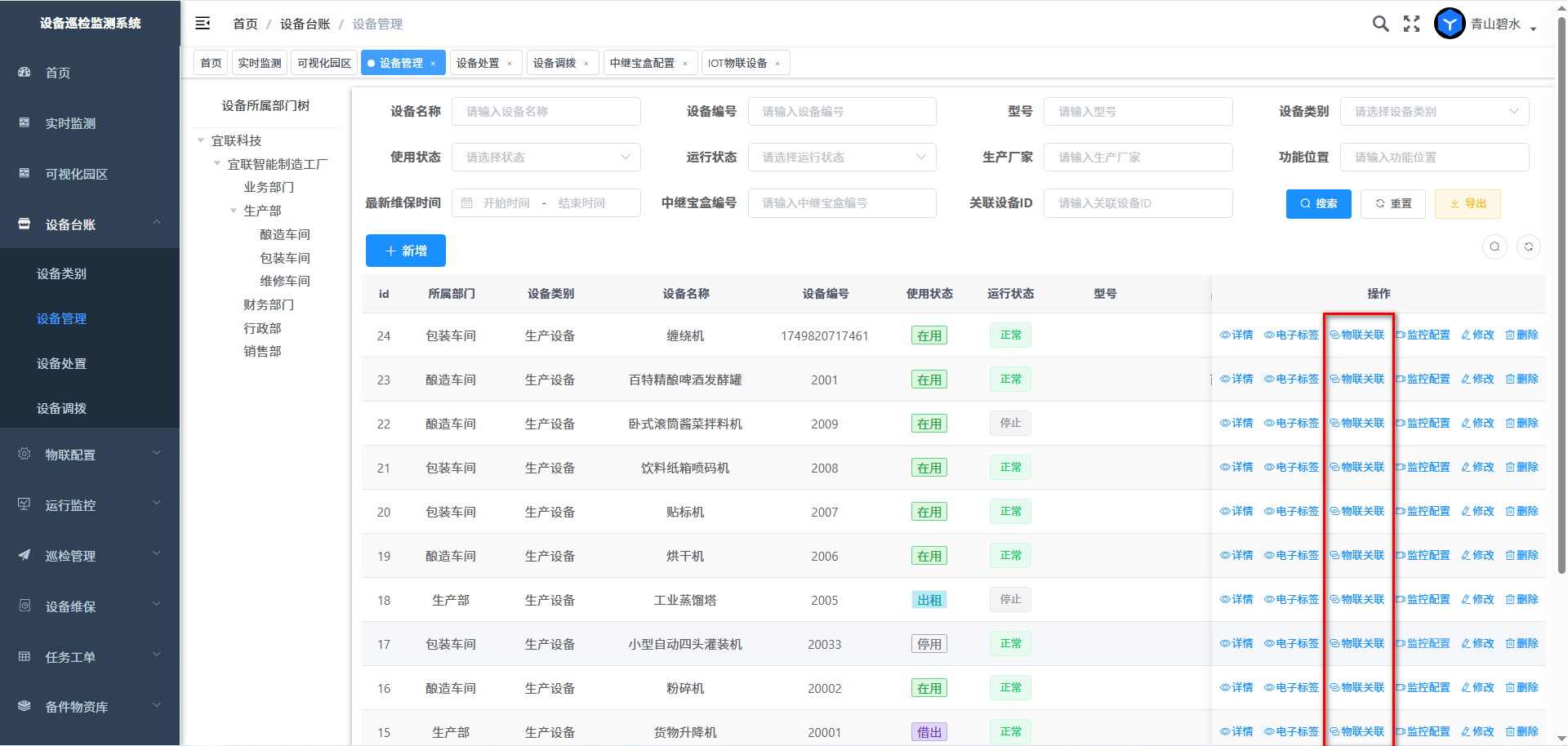Toggle fullscreen mode icon

click(x=1411, y=24)
